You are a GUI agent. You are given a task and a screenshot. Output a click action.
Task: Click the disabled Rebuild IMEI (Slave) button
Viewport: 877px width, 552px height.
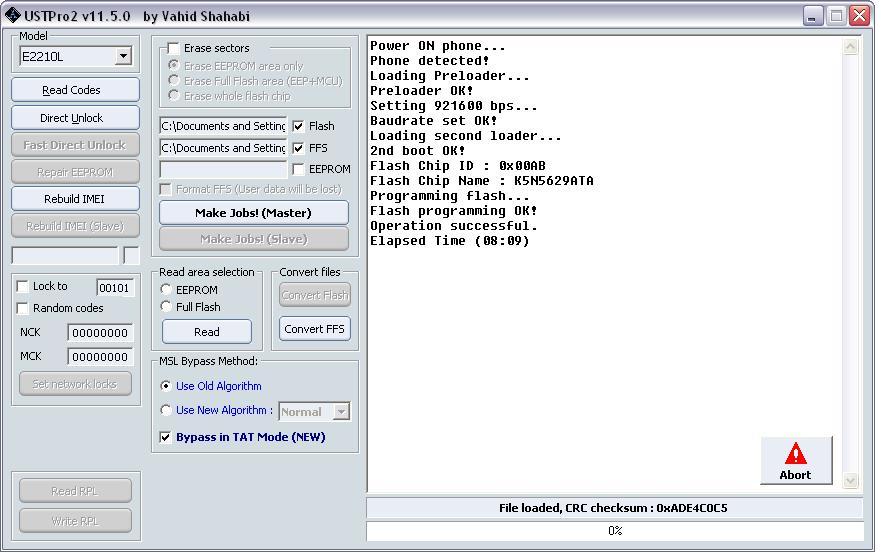coord(75,226)
